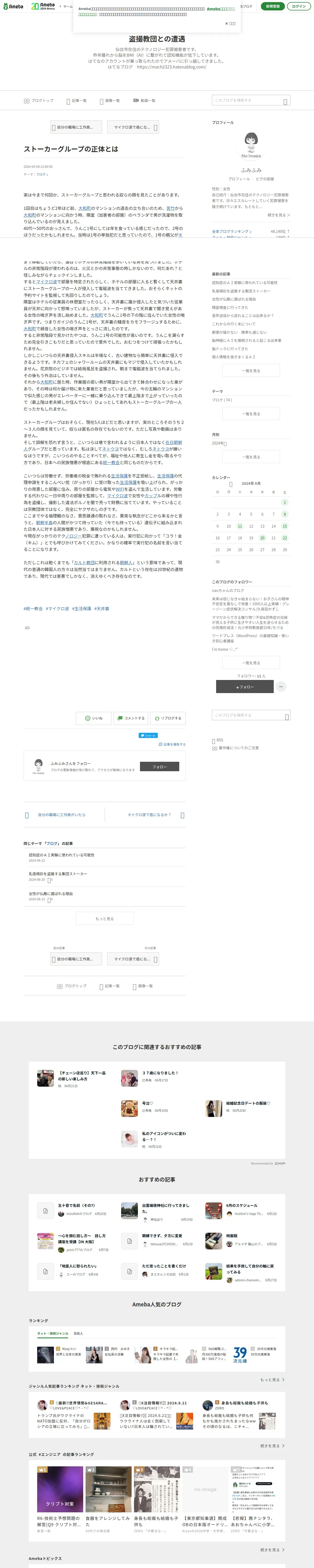Viewport: 314px width, 1568px height.
Task: Go to previous article 自分の職場に工作員 at top
Action: coord(76,127)
